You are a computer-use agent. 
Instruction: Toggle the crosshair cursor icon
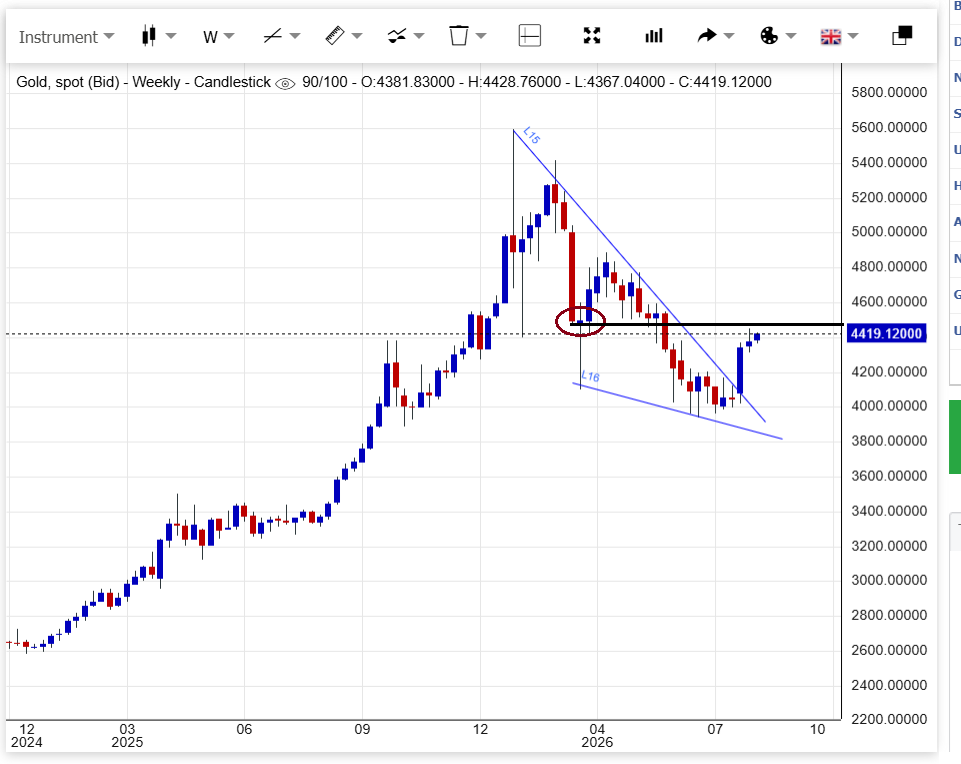[530, 36]
